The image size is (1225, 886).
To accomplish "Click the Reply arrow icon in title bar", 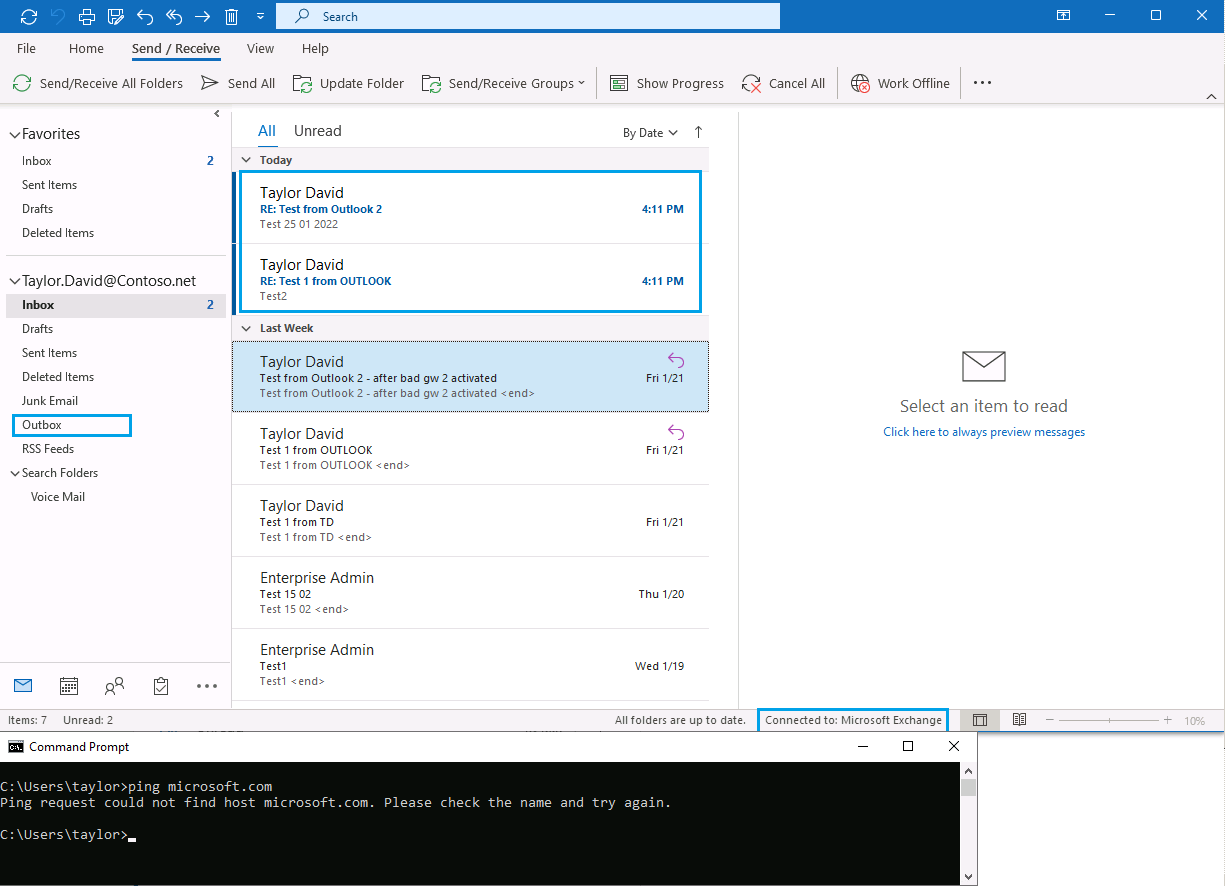I will pos(145,16).
